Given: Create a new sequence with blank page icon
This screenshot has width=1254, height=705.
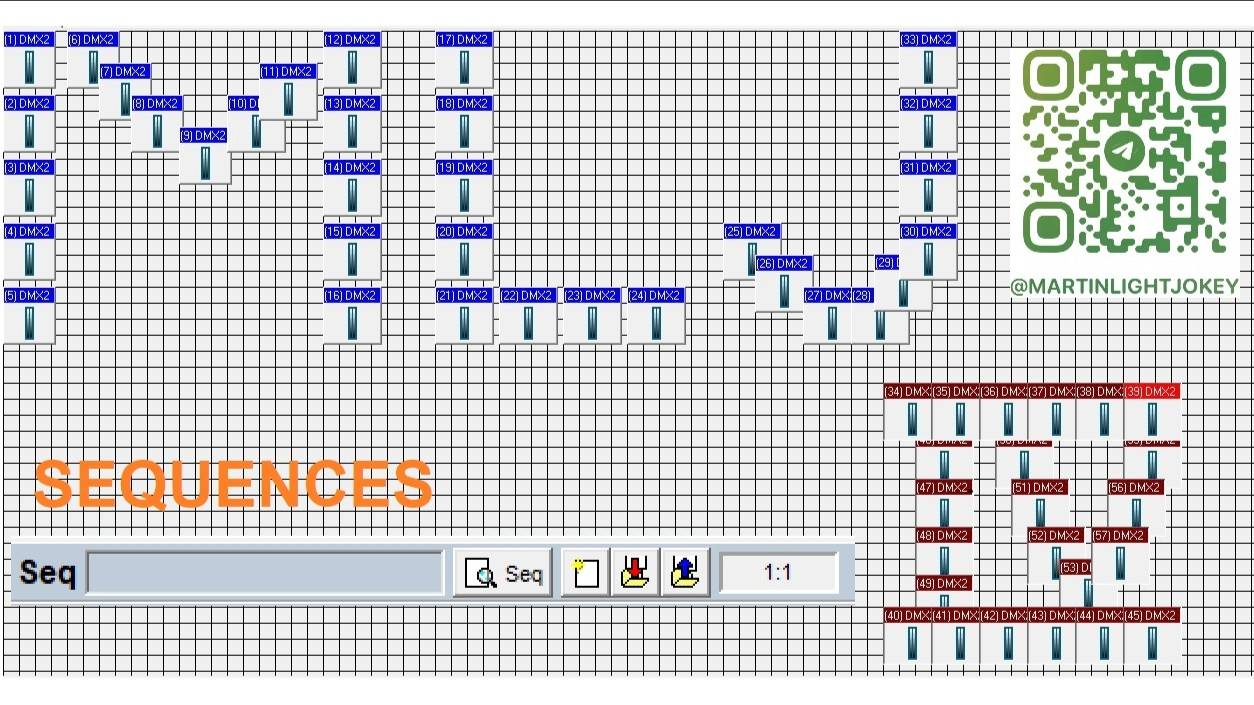Looking at the screenshot, I should click(586, 573).
